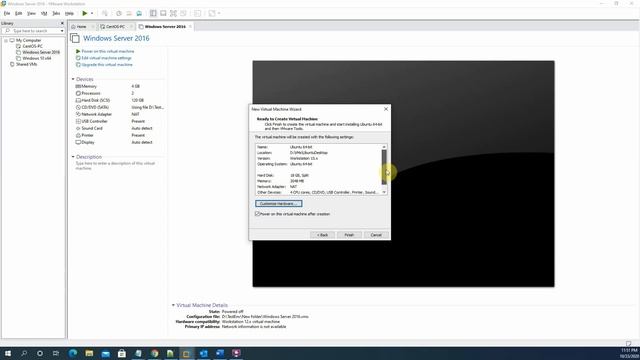The image size is (640, 360).
Task: Select Windows 10 x64 in Library tree
Action: point(34,58)
